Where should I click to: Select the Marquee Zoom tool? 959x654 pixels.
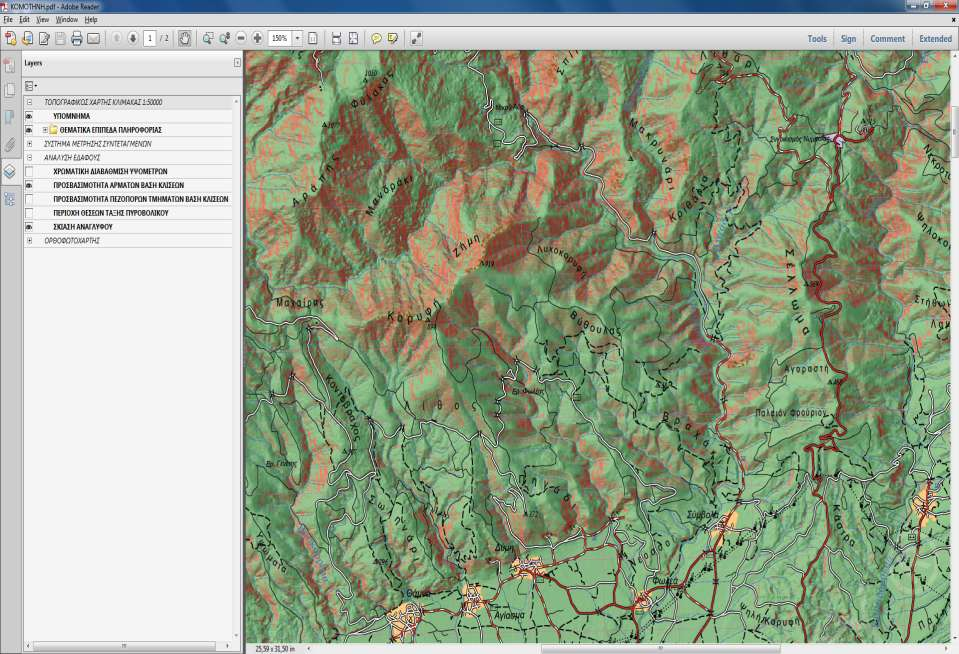point(208,39)
